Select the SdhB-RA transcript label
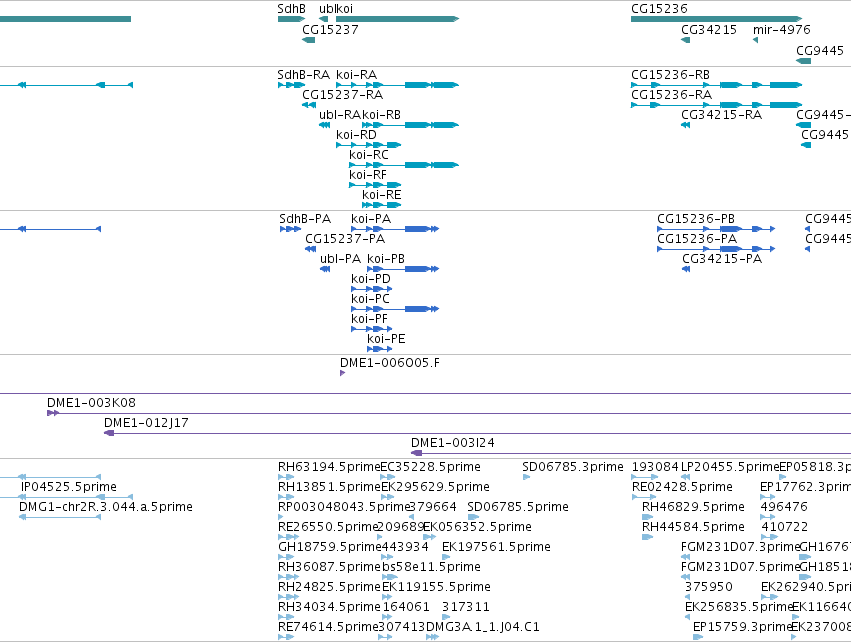Screen dimensions: 851x642 pos(303,75)
